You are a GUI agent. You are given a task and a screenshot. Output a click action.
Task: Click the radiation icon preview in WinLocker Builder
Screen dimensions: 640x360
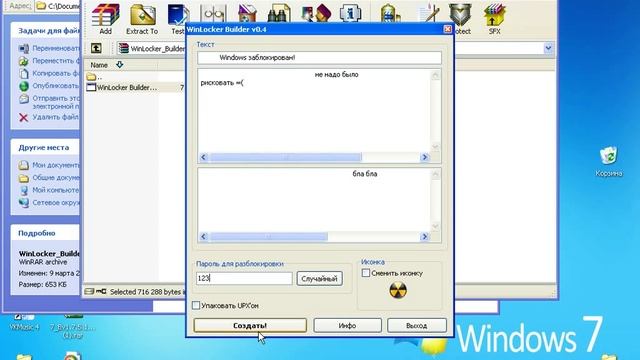tap(398, 290)
